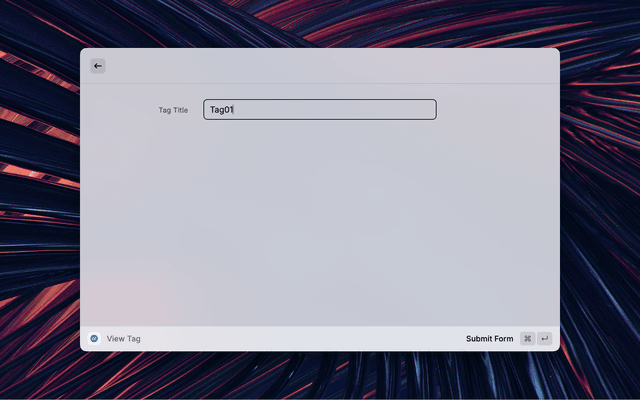Place cursor after Tag01 text
The height and width of the screenshot is (400, 640).
(x=234, y=110)
